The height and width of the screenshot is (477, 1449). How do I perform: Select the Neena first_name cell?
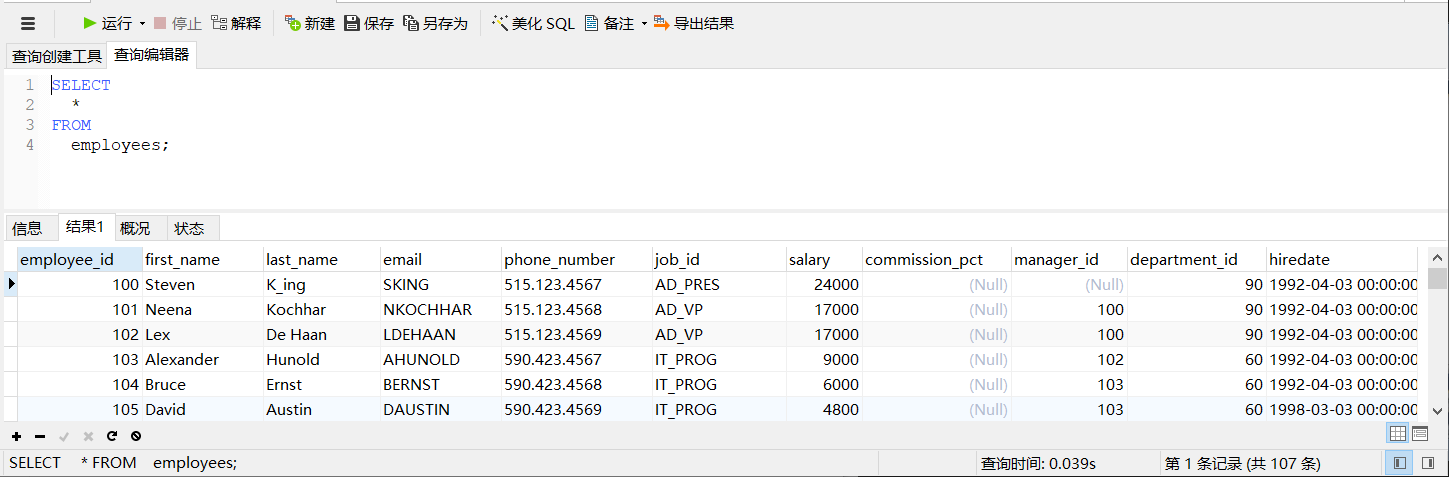[x=168, y=310]
